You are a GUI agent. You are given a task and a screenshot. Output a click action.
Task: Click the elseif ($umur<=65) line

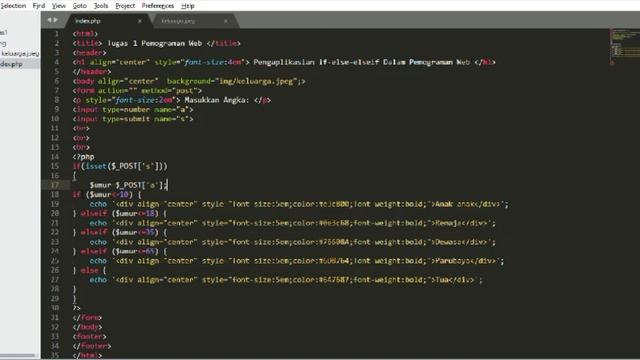(120, 251)
